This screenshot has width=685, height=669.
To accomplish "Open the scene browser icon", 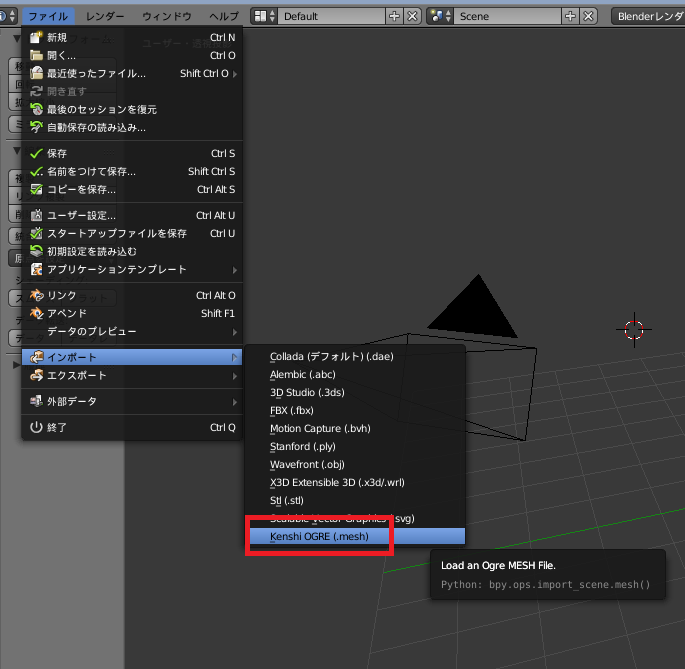I will [440, 17].
